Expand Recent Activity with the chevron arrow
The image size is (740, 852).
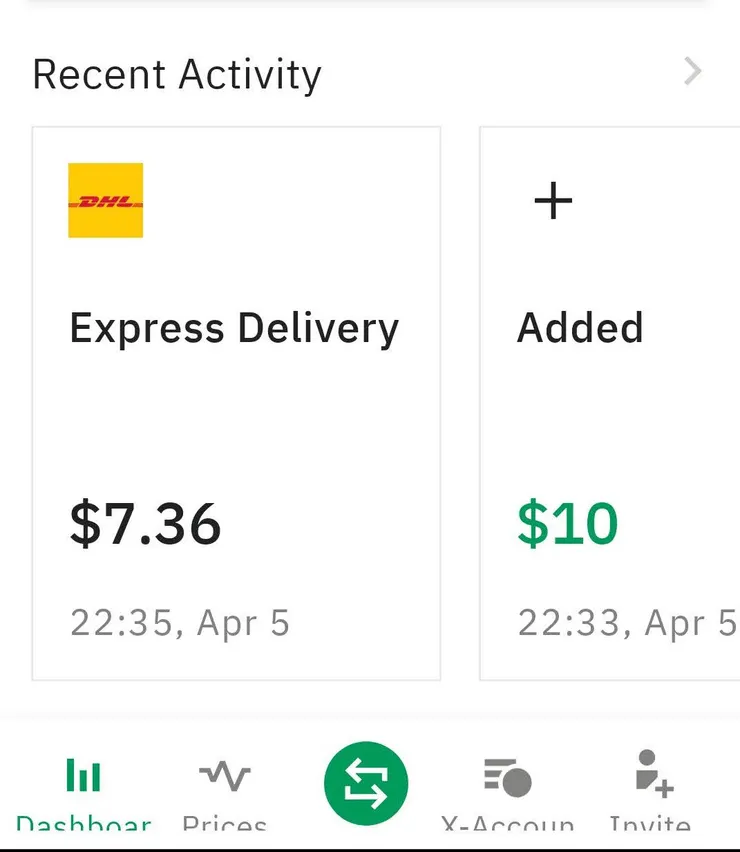point(692,72)
